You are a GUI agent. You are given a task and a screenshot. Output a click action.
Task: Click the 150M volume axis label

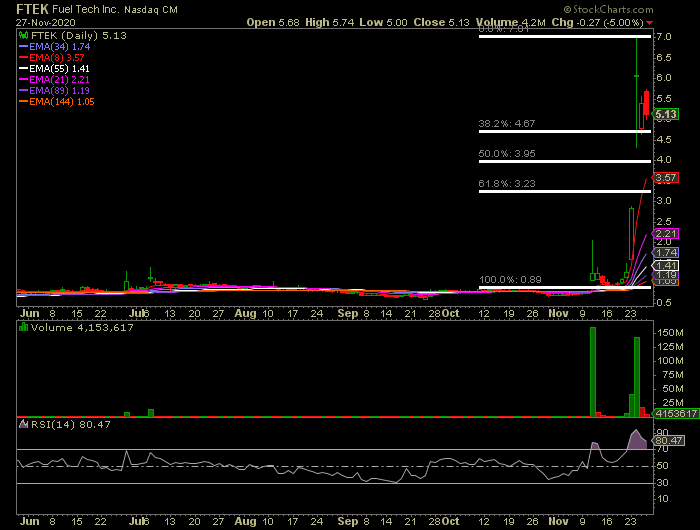point(670,333)
